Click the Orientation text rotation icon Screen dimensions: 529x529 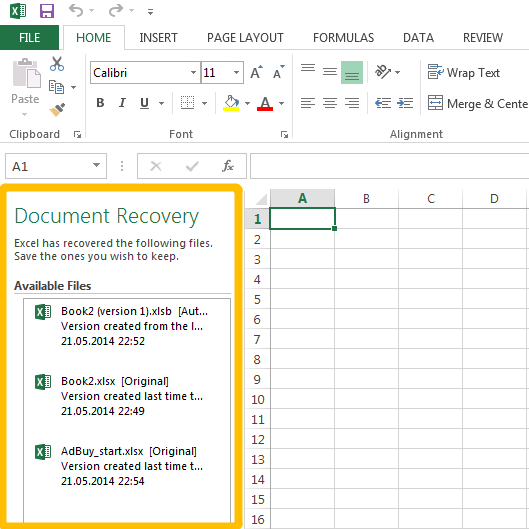pyautogui.click(x=383, y=72)
